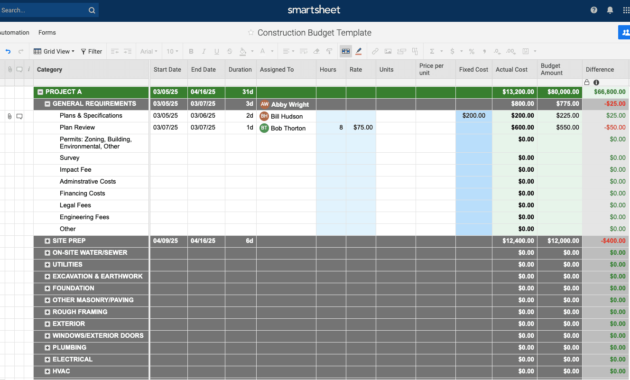
Task: Click the blue share people button
Action: click(x=624, y=33)
